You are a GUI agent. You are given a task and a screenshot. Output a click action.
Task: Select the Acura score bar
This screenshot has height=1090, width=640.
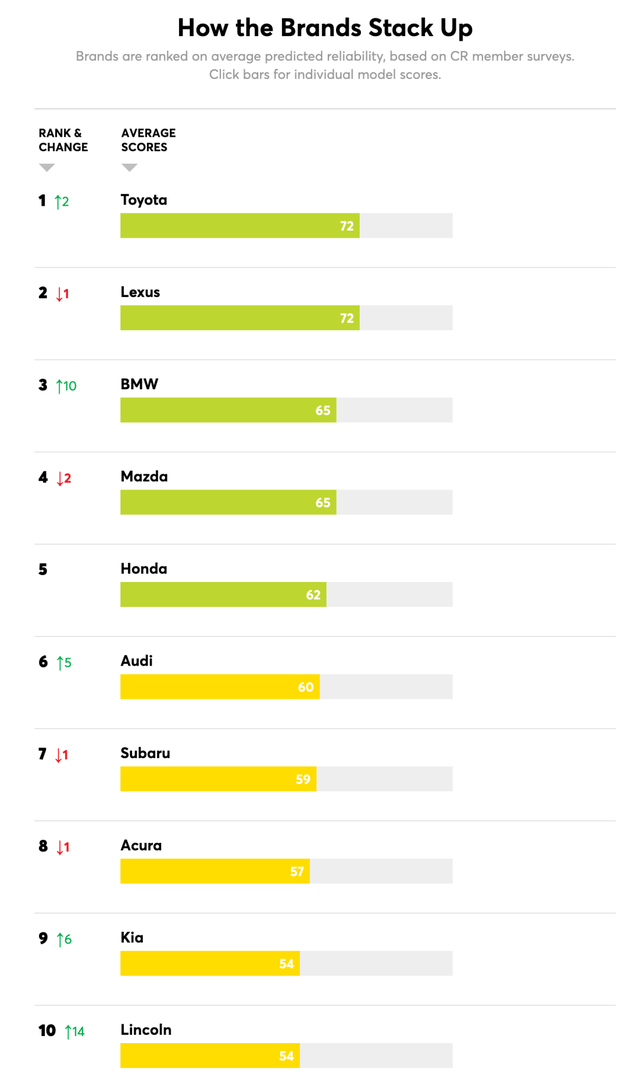pyautogui.click(x=215, y=871)
